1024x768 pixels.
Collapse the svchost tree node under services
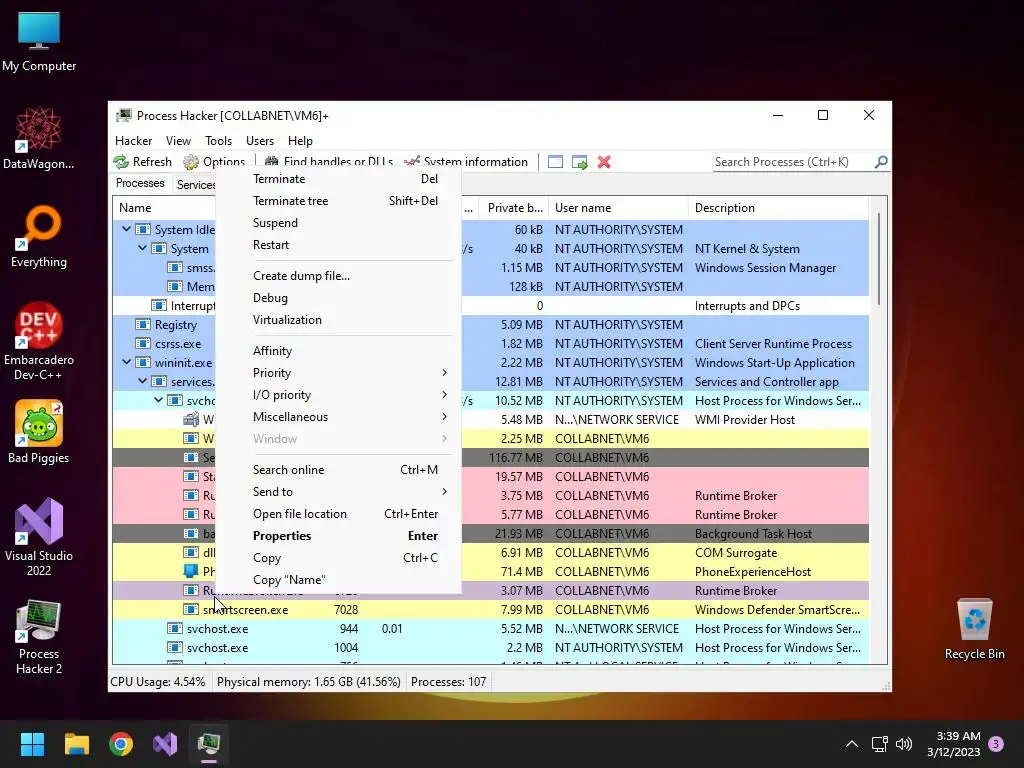pos(158,400)
